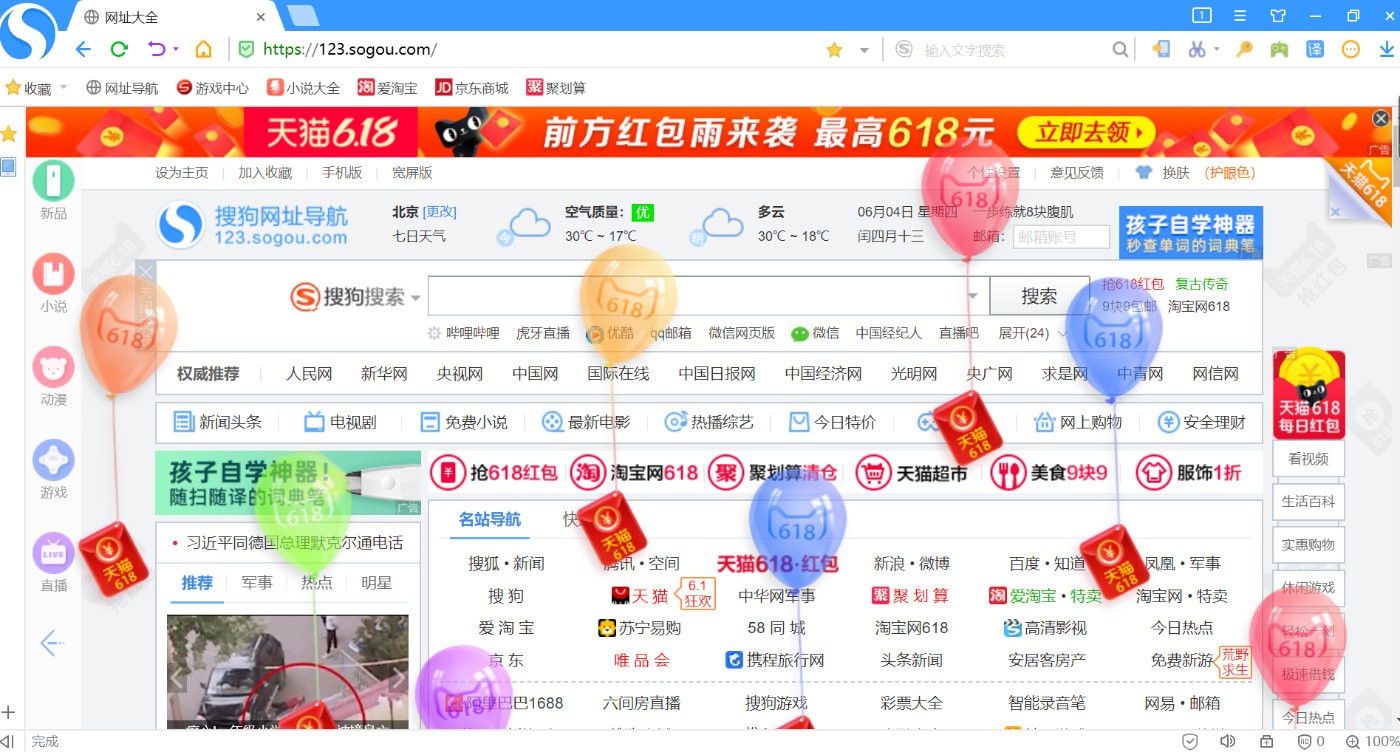Close the 网址大全 tab
Viewport: 1400px width, 752px height.
pyautogui.click(x=261, y=17)
